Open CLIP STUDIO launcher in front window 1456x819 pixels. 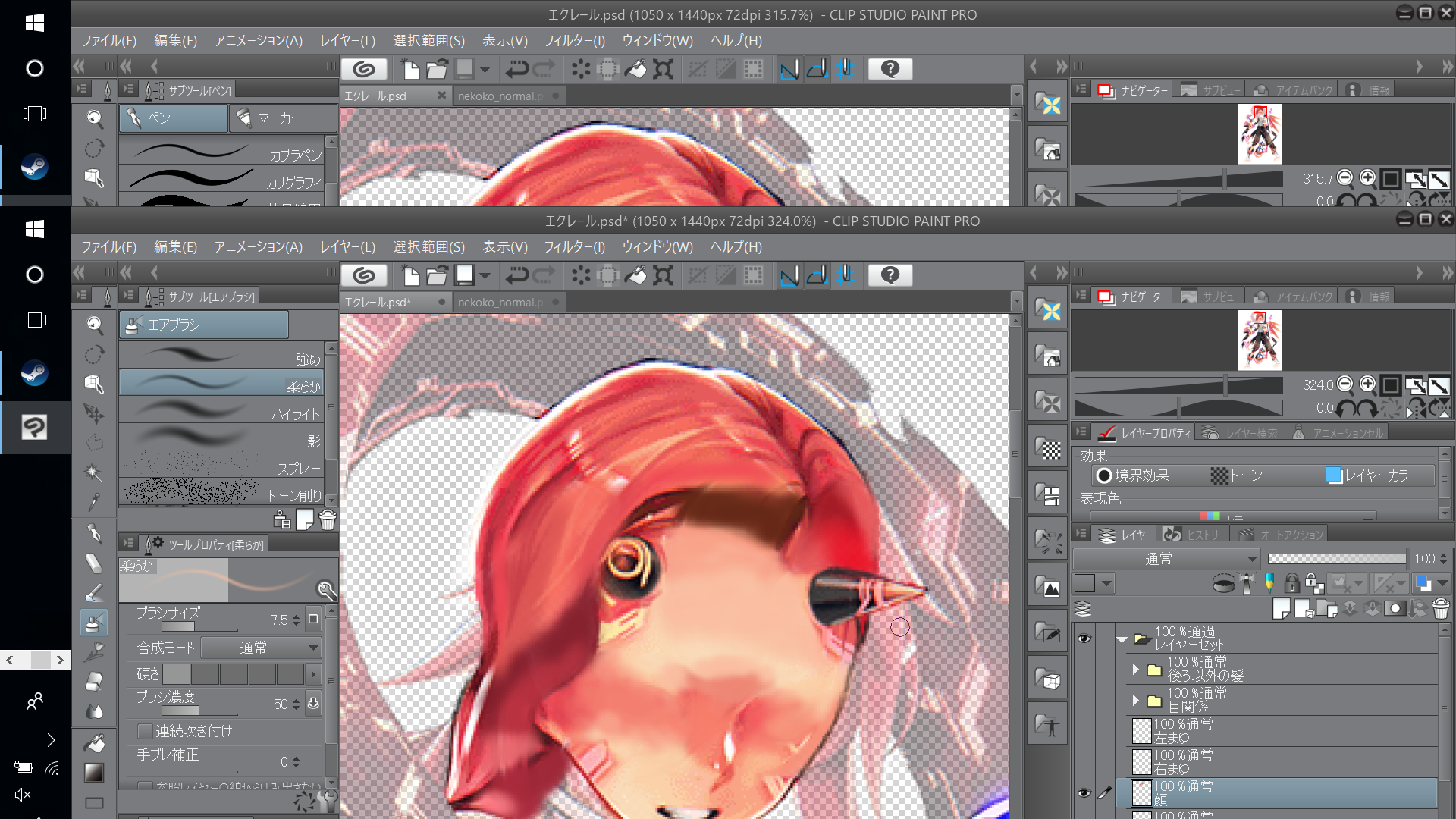pos(365,275)
